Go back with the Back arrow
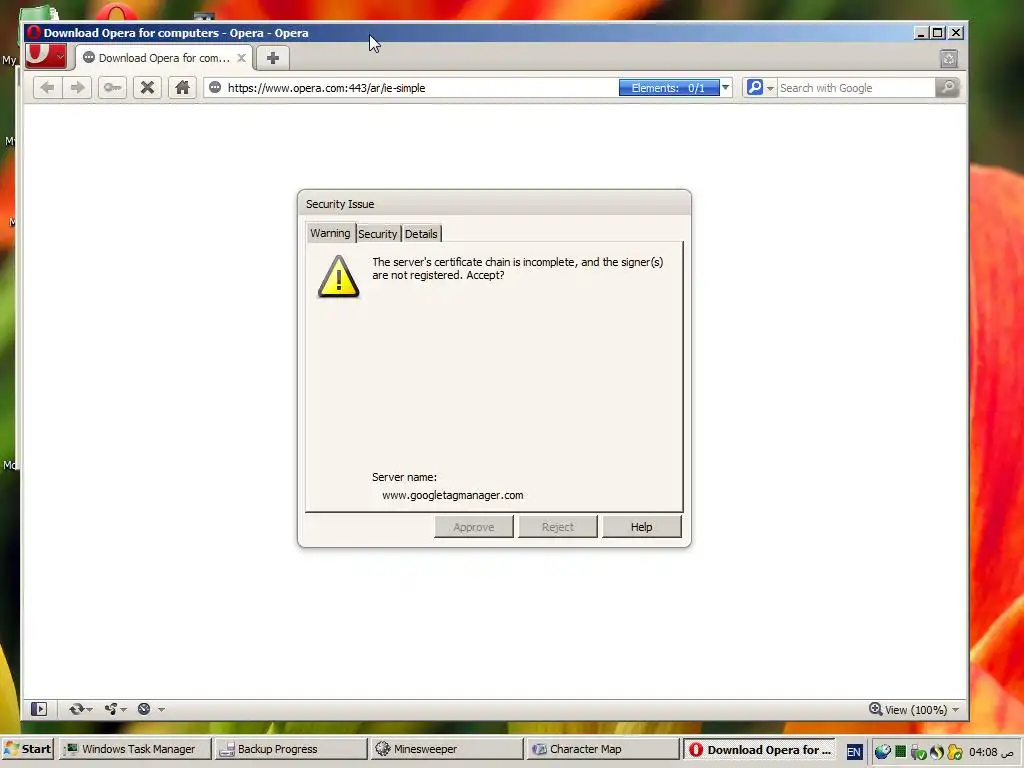The width and height of the screenshot is (1024, 768). [47, 88]
